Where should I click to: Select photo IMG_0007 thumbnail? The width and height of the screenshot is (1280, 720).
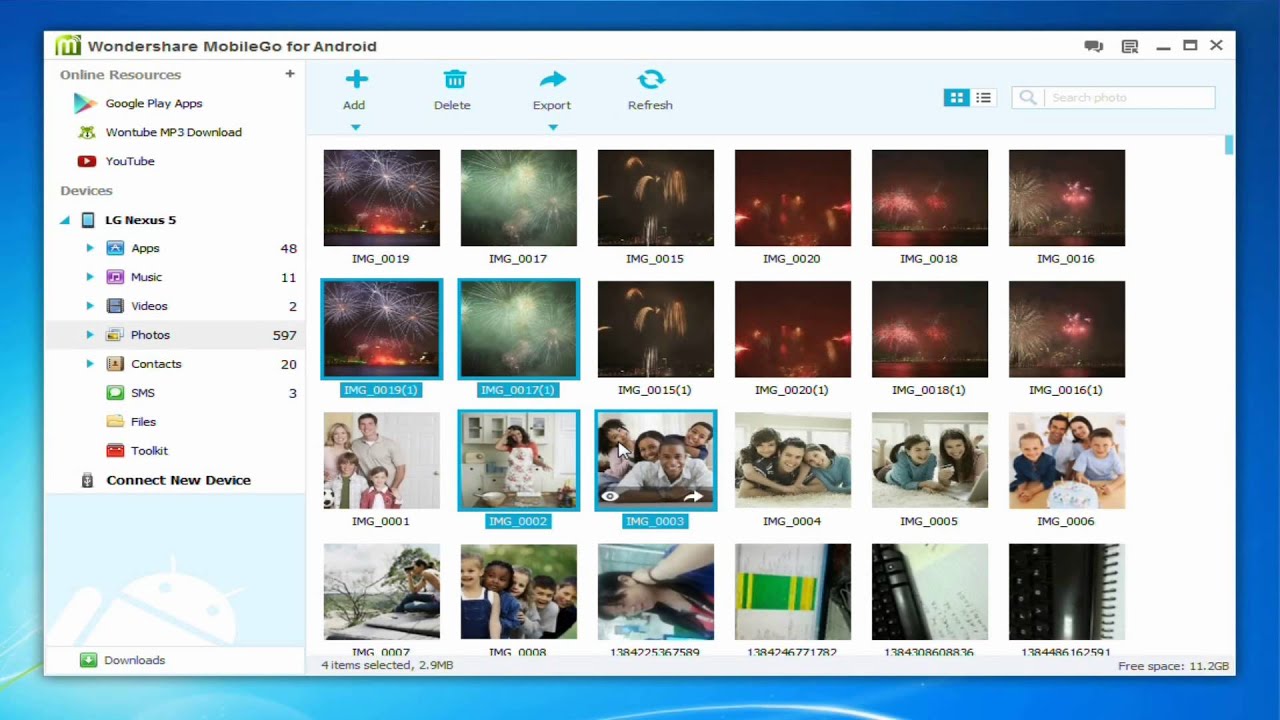(381, 591)
